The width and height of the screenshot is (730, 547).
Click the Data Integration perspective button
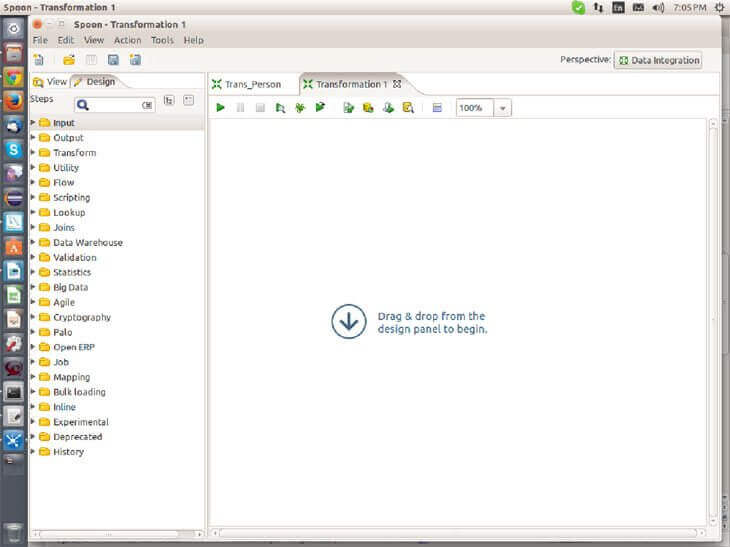click(x=658, y=60)
